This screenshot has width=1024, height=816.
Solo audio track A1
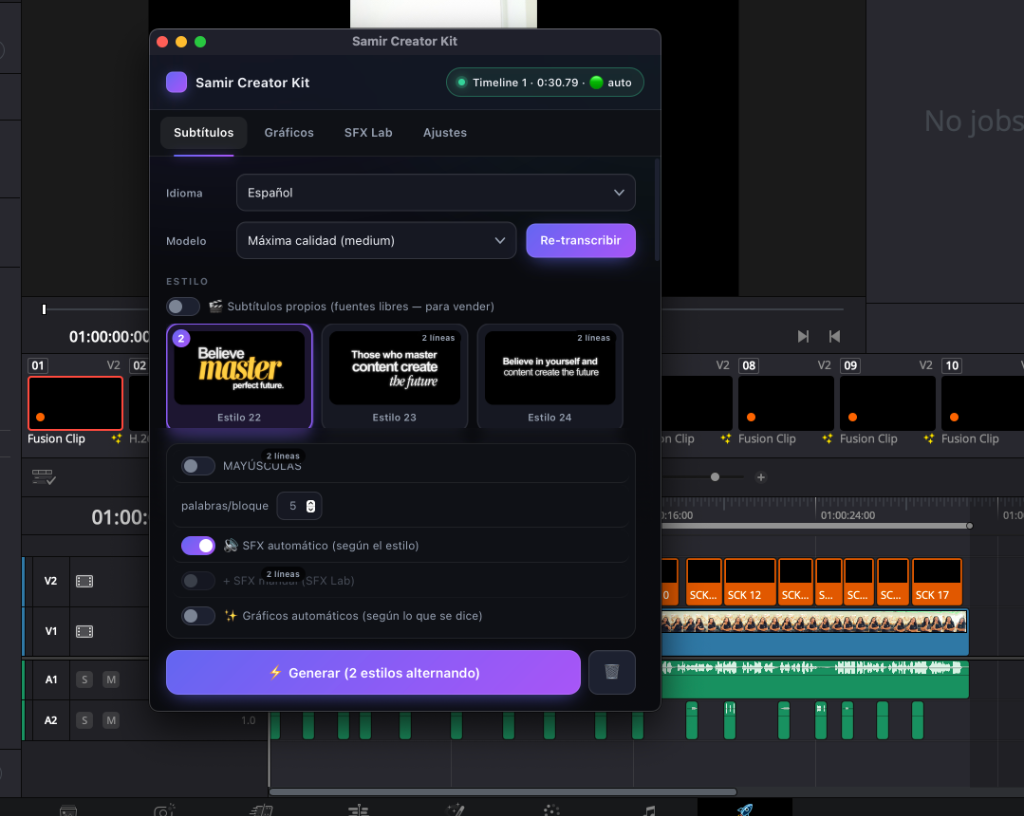click(x=84, y=680)
